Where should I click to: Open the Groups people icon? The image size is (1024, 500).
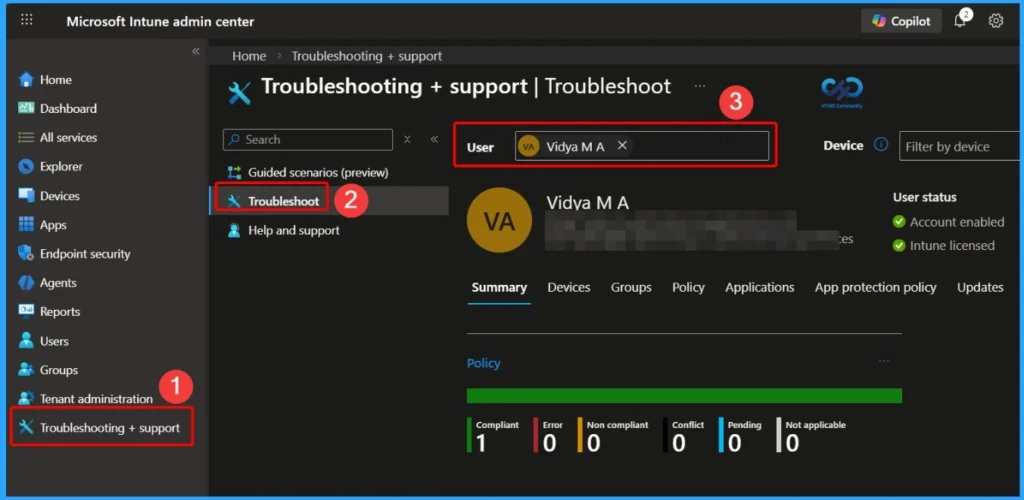point(26,369)
